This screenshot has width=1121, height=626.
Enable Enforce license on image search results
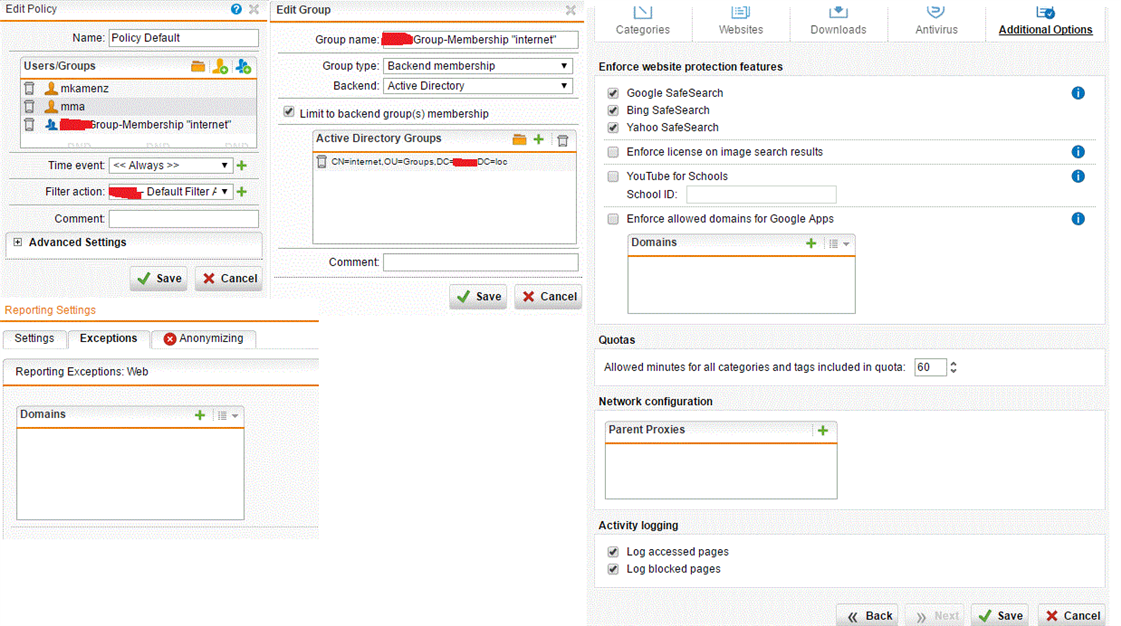click(613, 152)
